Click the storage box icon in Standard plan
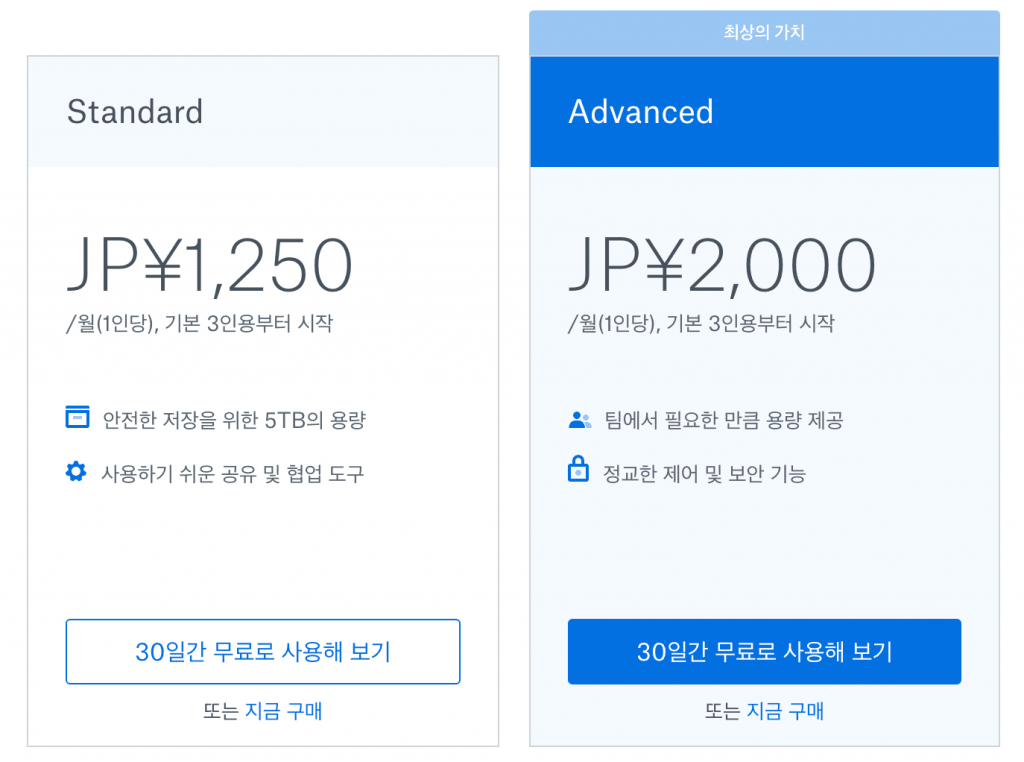1024x762 pixels. (77, 417)
